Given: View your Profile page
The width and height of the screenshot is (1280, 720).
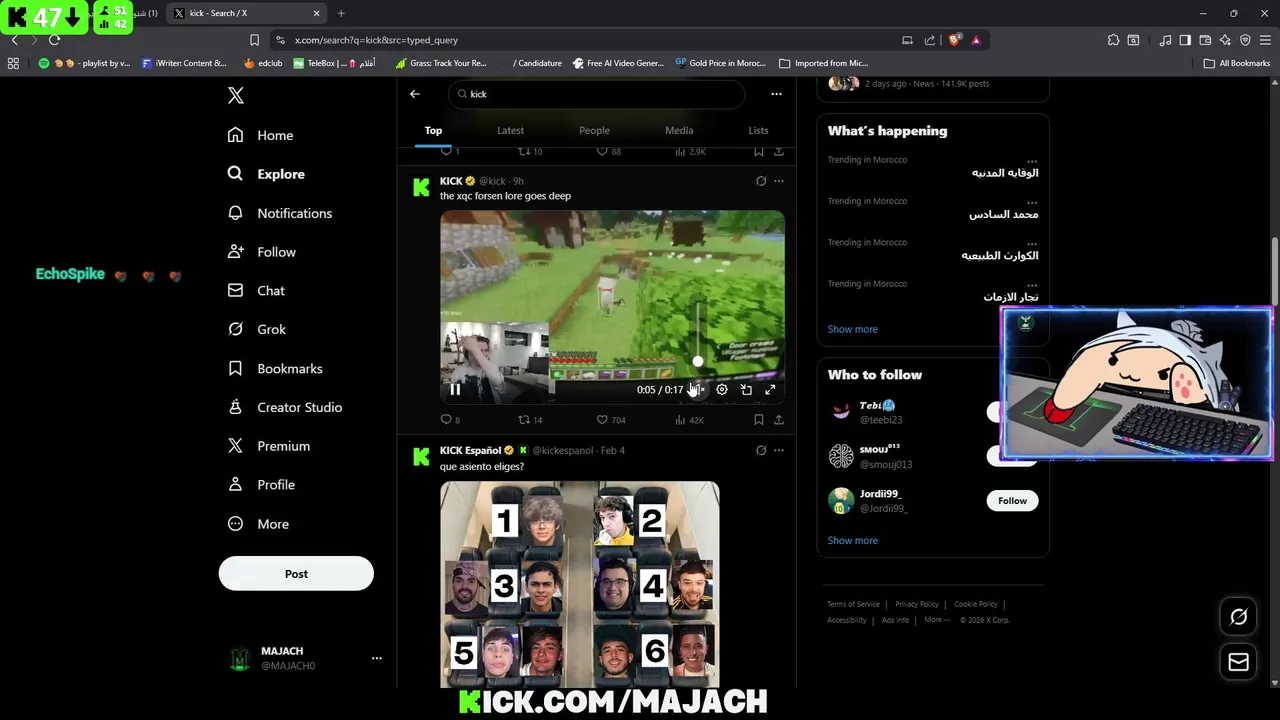Looking at the screenshot, I should tap(260, 485).
